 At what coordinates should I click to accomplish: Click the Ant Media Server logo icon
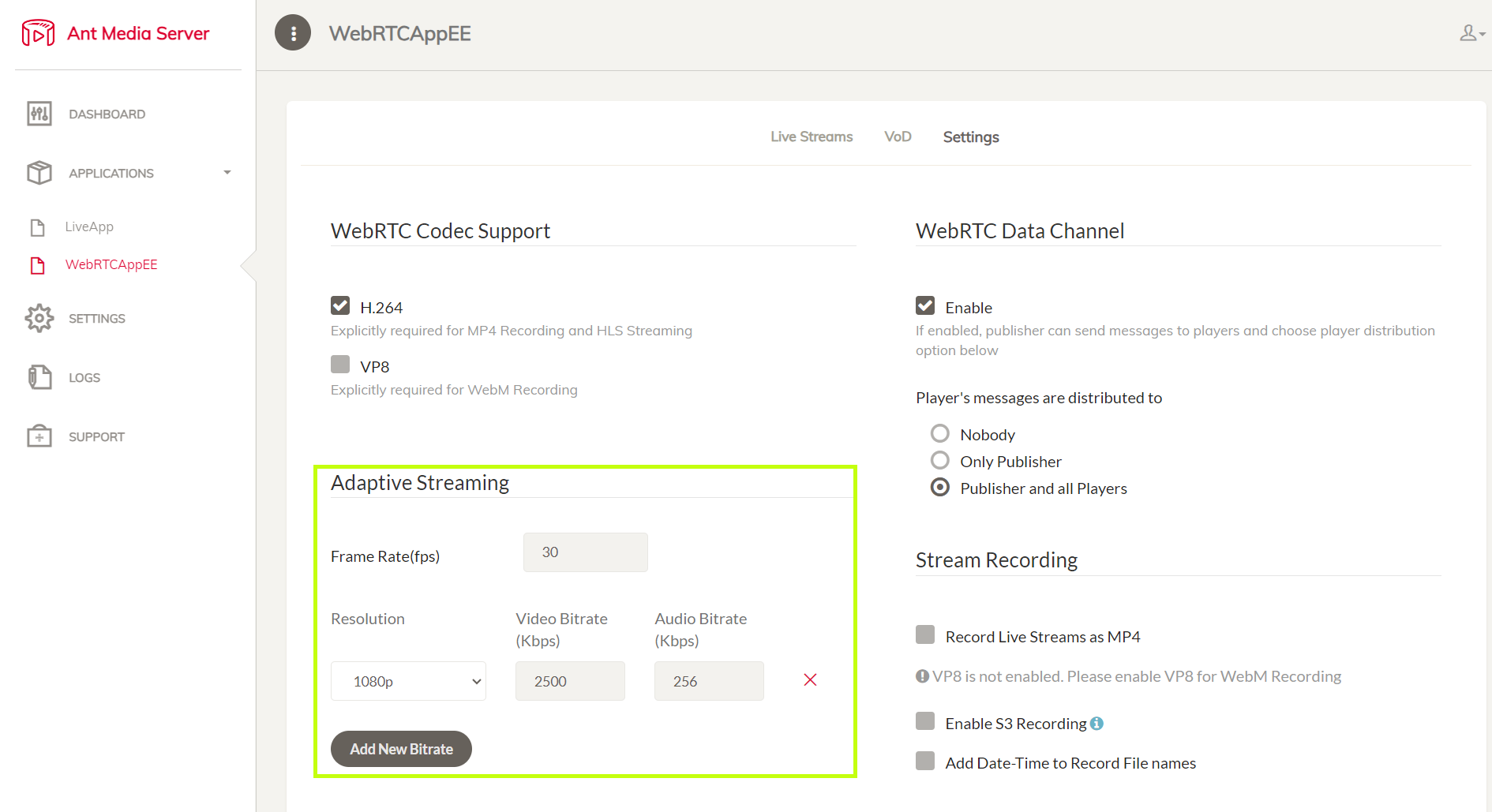pos(38,33)
